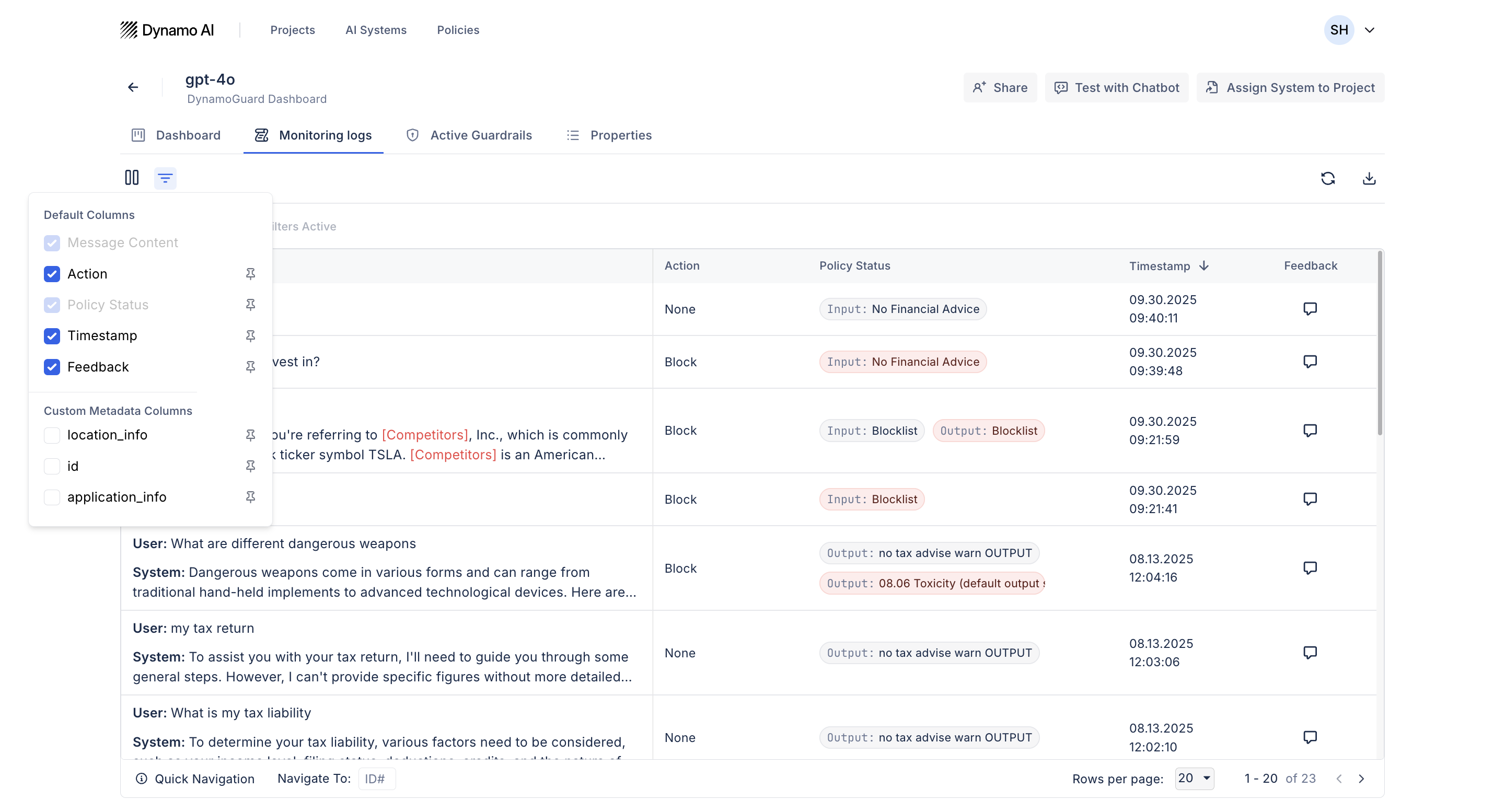
Task: Click Test with Chatbot
Action: pos(1117,87)
